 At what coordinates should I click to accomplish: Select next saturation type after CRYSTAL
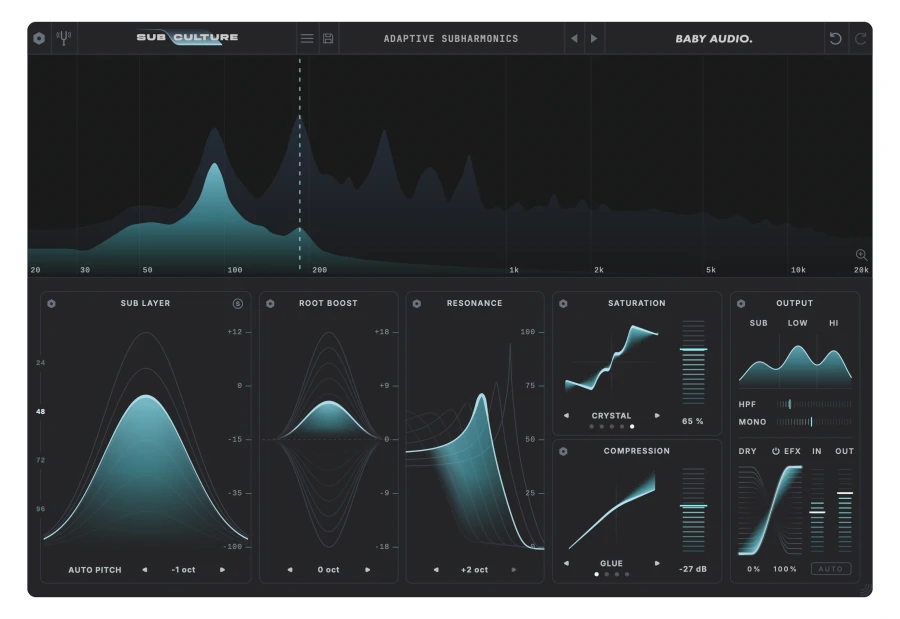[x=657, y=415]
